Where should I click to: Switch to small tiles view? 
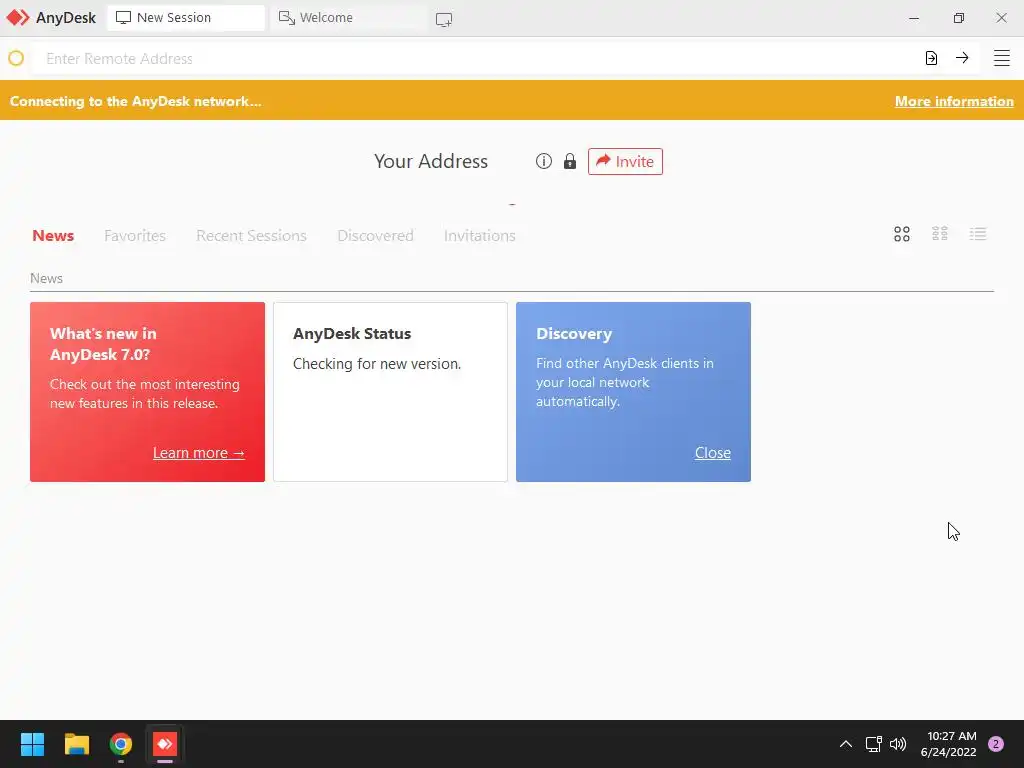940,234
